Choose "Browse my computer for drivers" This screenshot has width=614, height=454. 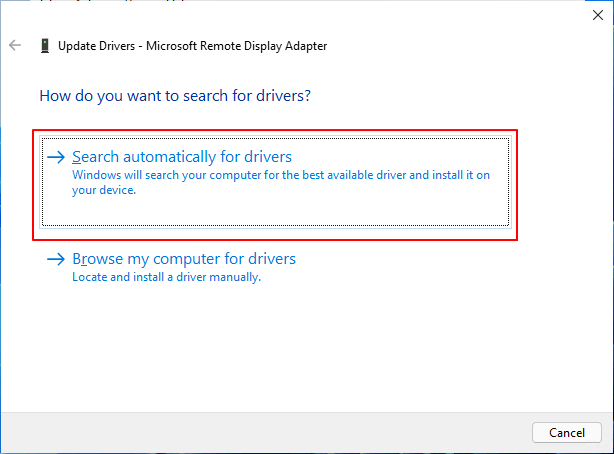(x=183, y=259)
